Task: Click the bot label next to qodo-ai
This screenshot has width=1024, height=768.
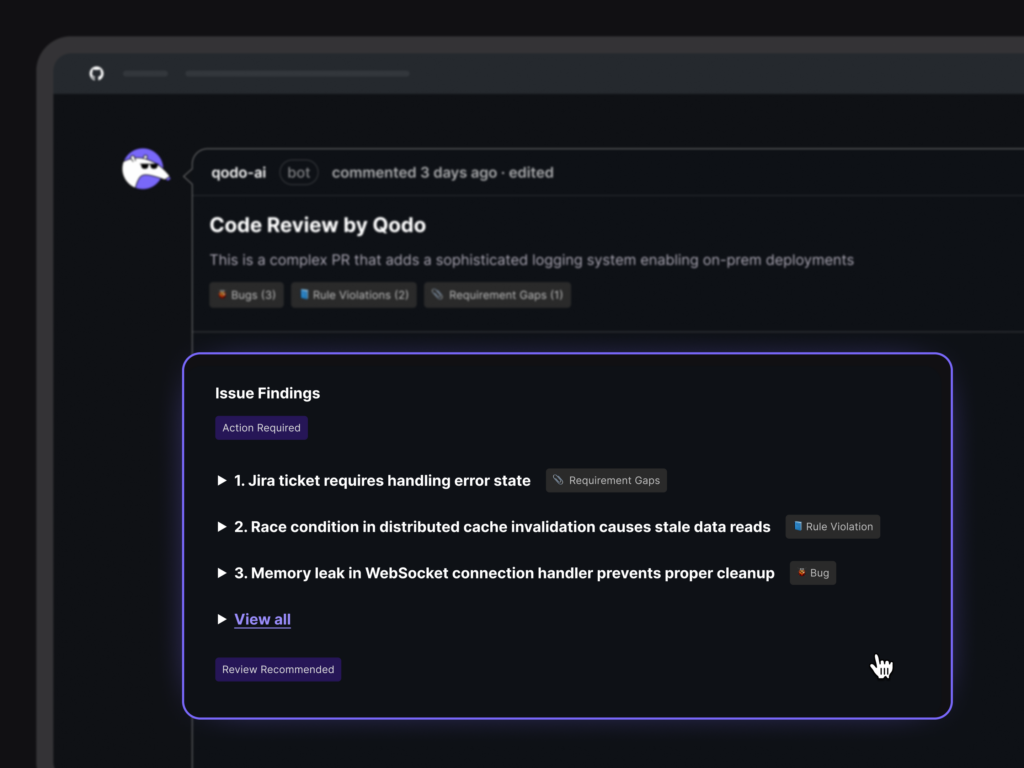Action: [x=298, y=173]
